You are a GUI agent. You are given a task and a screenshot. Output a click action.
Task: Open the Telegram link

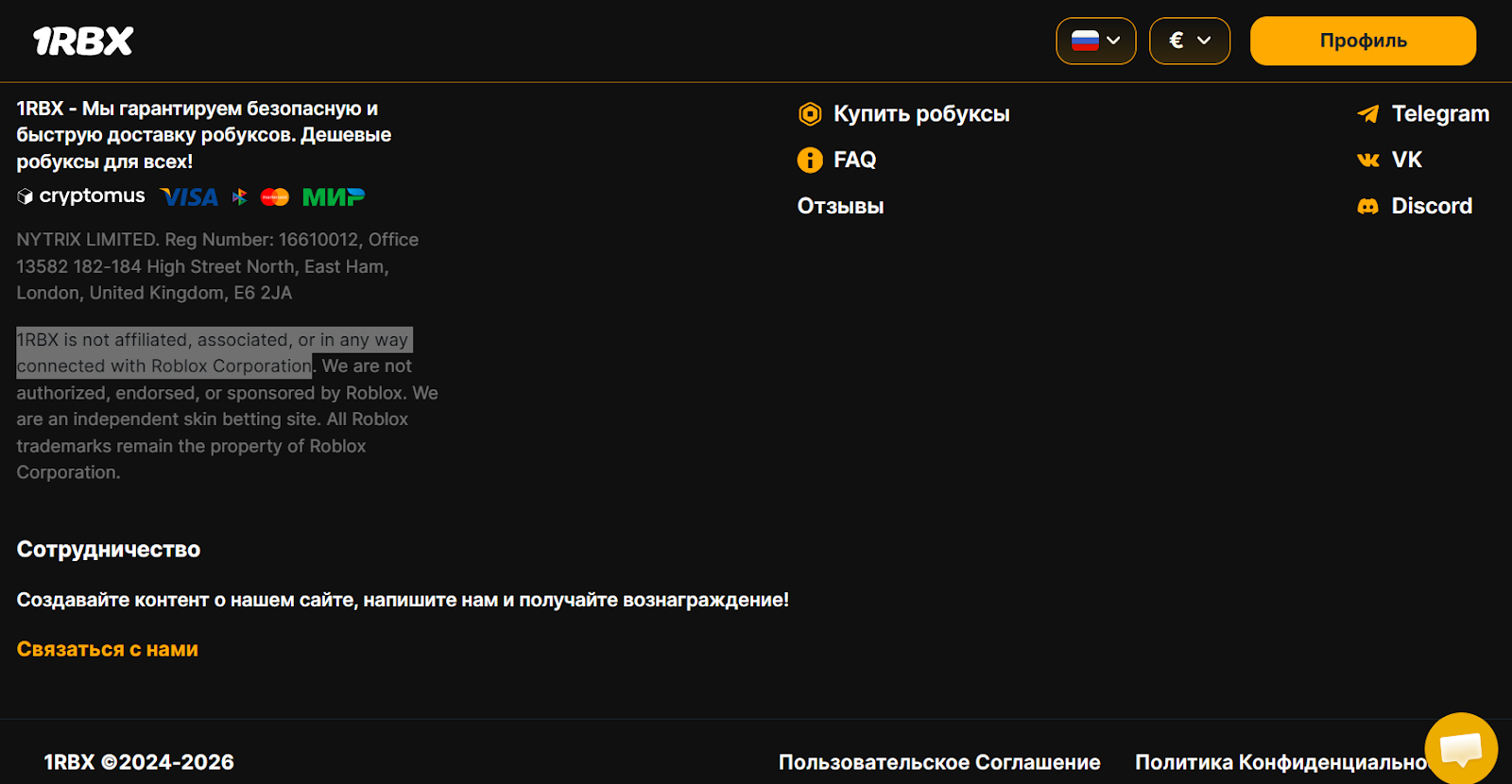pos(1440,114)
